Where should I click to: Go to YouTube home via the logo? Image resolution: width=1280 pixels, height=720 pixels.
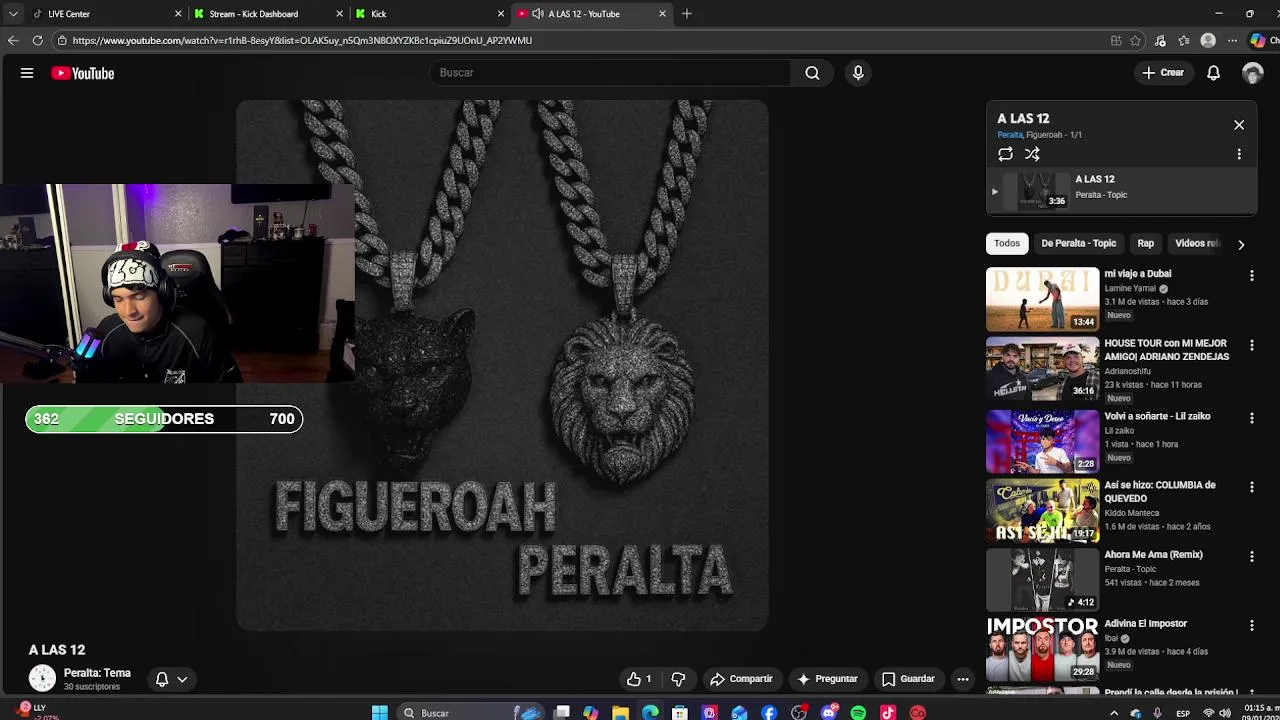point(83,73)
